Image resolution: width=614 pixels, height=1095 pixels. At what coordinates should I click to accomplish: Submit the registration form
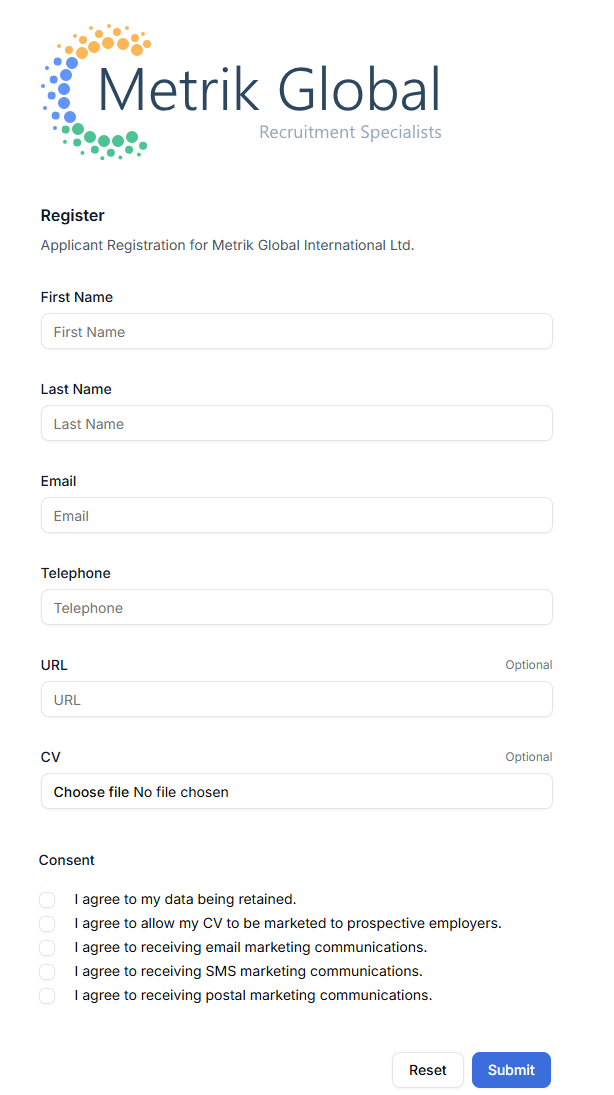tap(511, 1070)
